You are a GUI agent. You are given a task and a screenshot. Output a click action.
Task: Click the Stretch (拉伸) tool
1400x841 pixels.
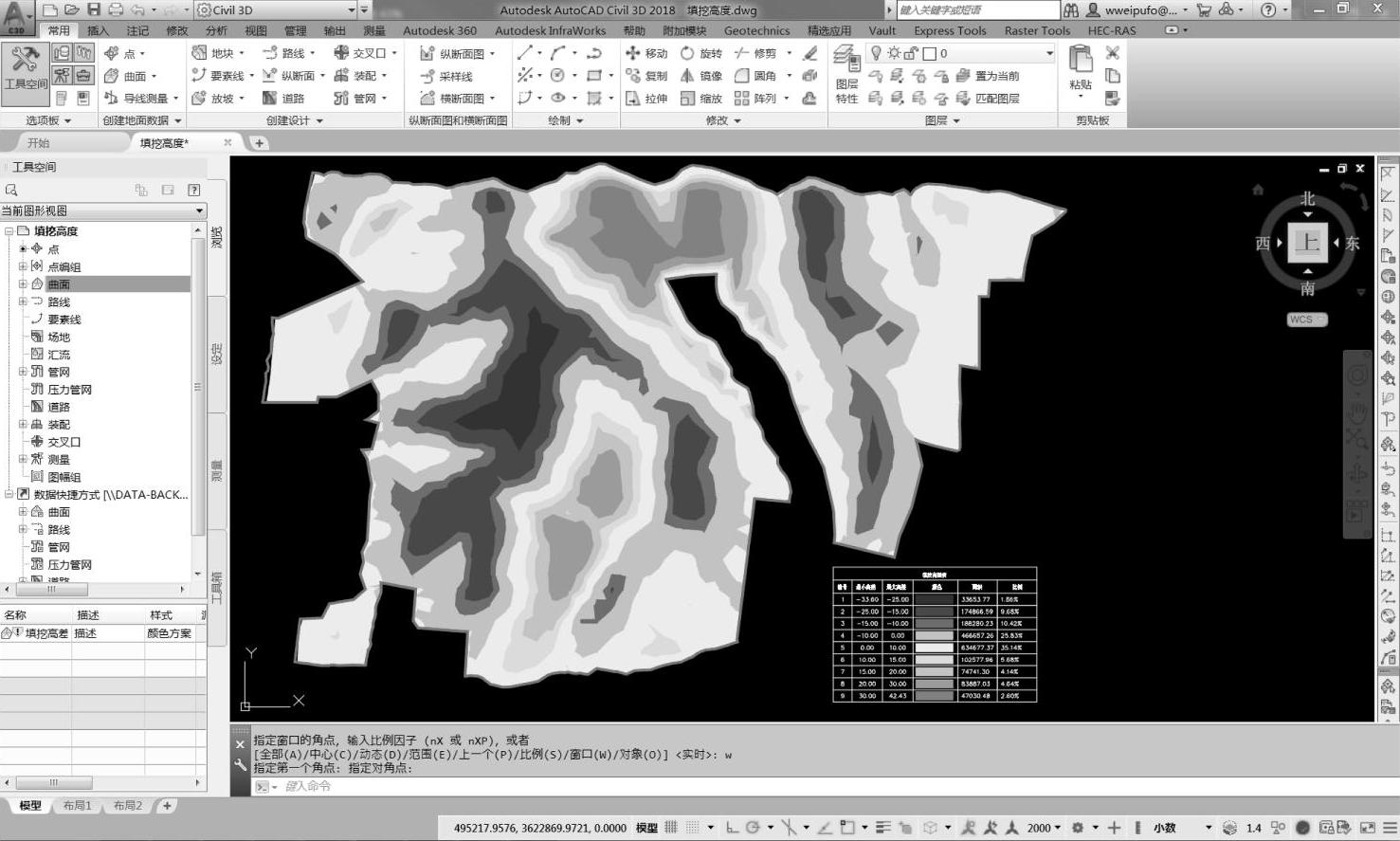coord(647,98)
